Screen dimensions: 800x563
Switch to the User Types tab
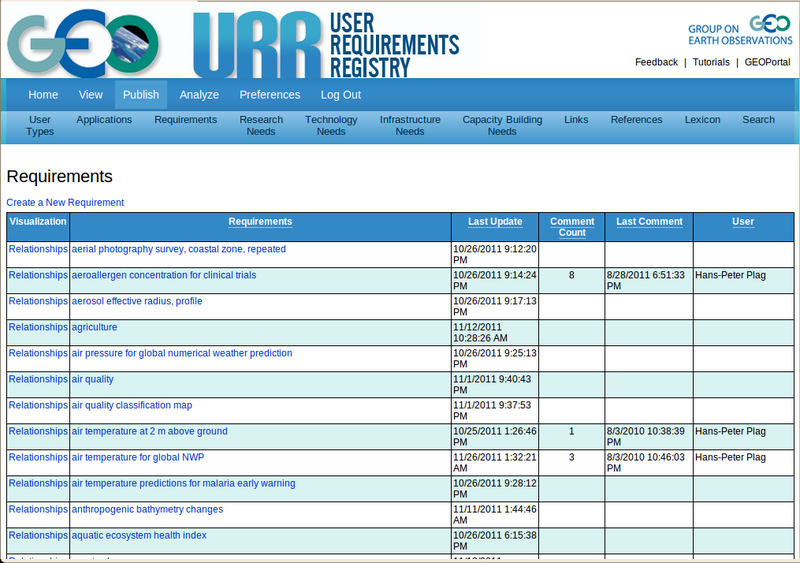coord(40,125)
